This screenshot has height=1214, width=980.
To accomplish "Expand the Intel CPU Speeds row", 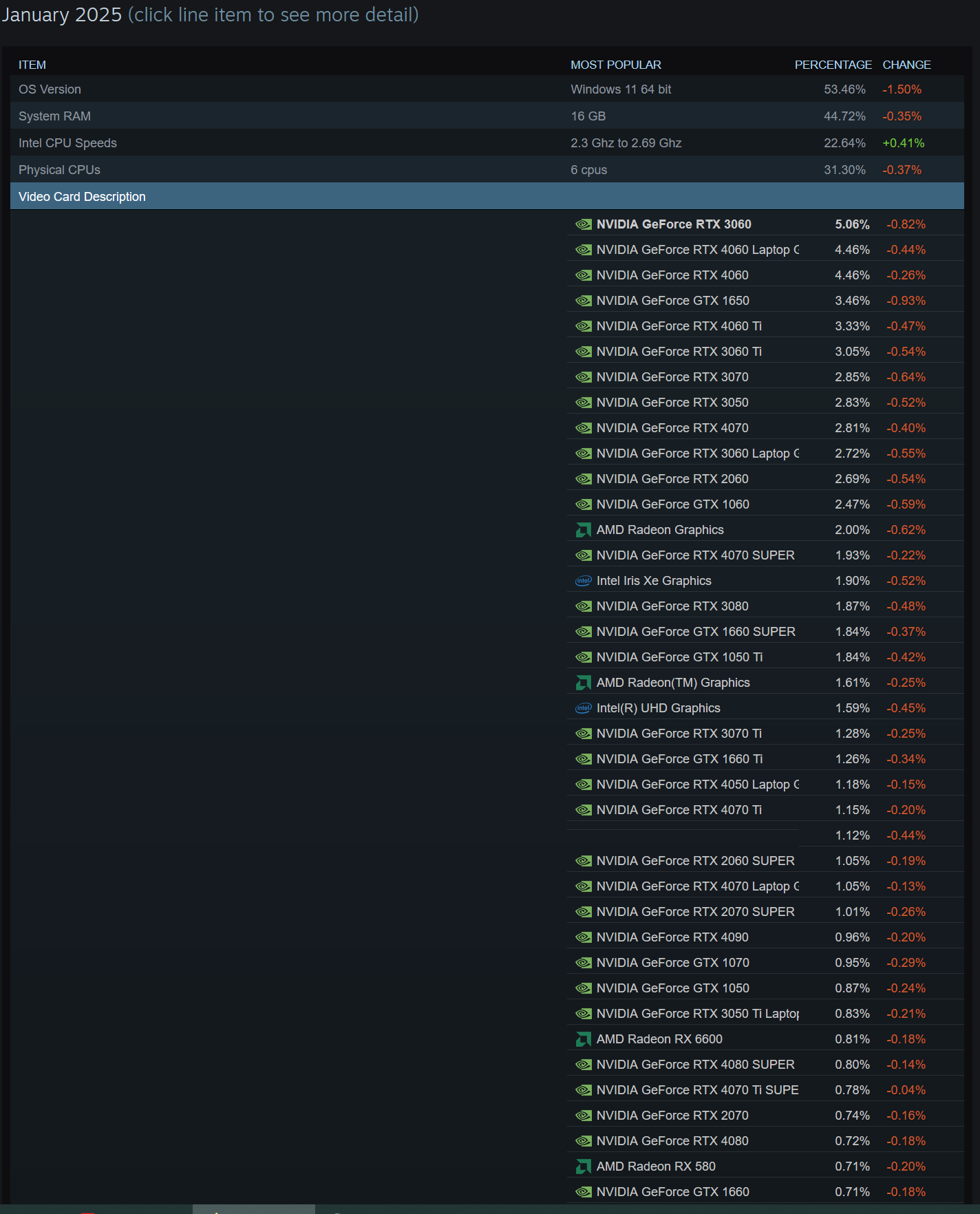I will click(487, 143).
